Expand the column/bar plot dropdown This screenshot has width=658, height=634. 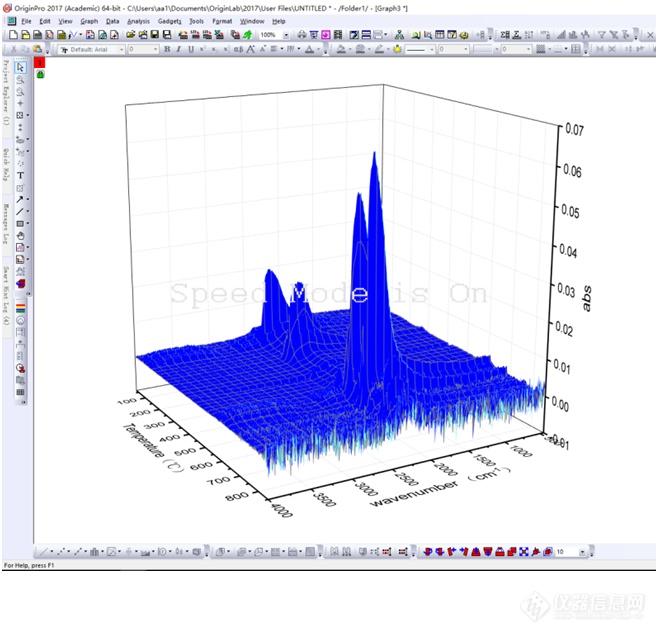(x=102, y=552)
